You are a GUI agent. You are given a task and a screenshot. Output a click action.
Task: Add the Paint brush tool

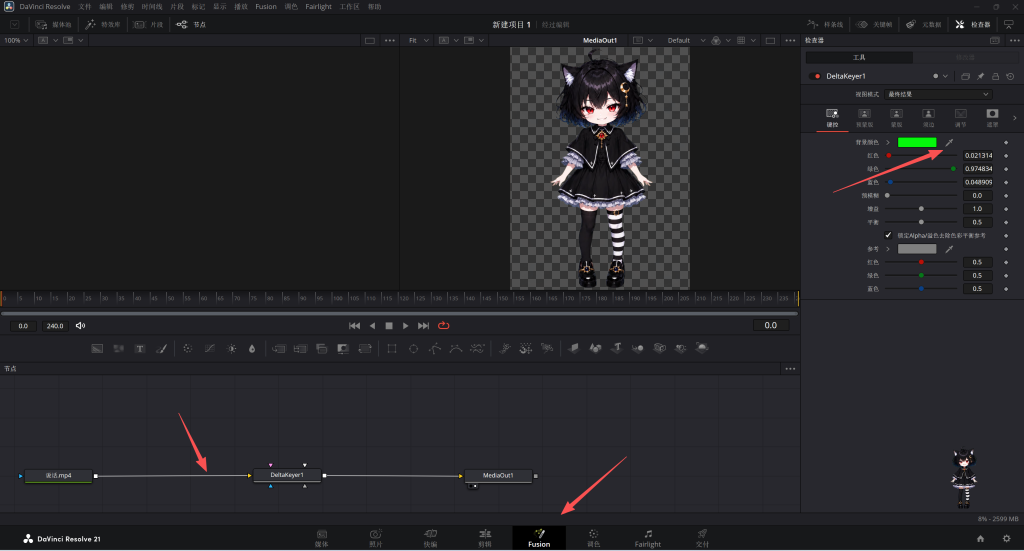click(x=161, y=349)
